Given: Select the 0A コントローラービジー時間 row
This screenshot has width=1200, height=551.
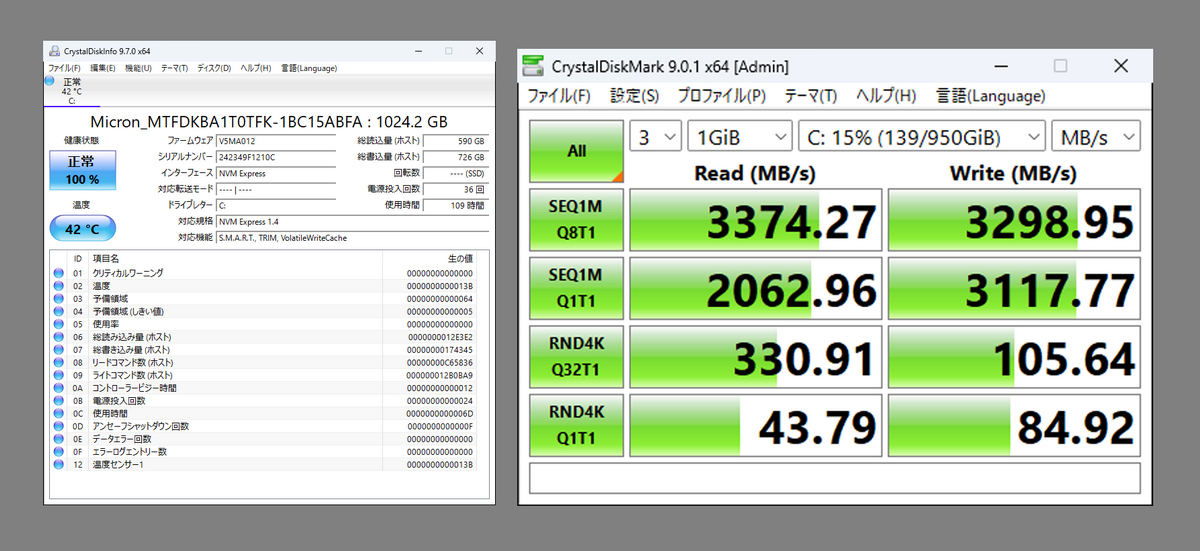Looking at the screenshot, I should coord(264,388).
